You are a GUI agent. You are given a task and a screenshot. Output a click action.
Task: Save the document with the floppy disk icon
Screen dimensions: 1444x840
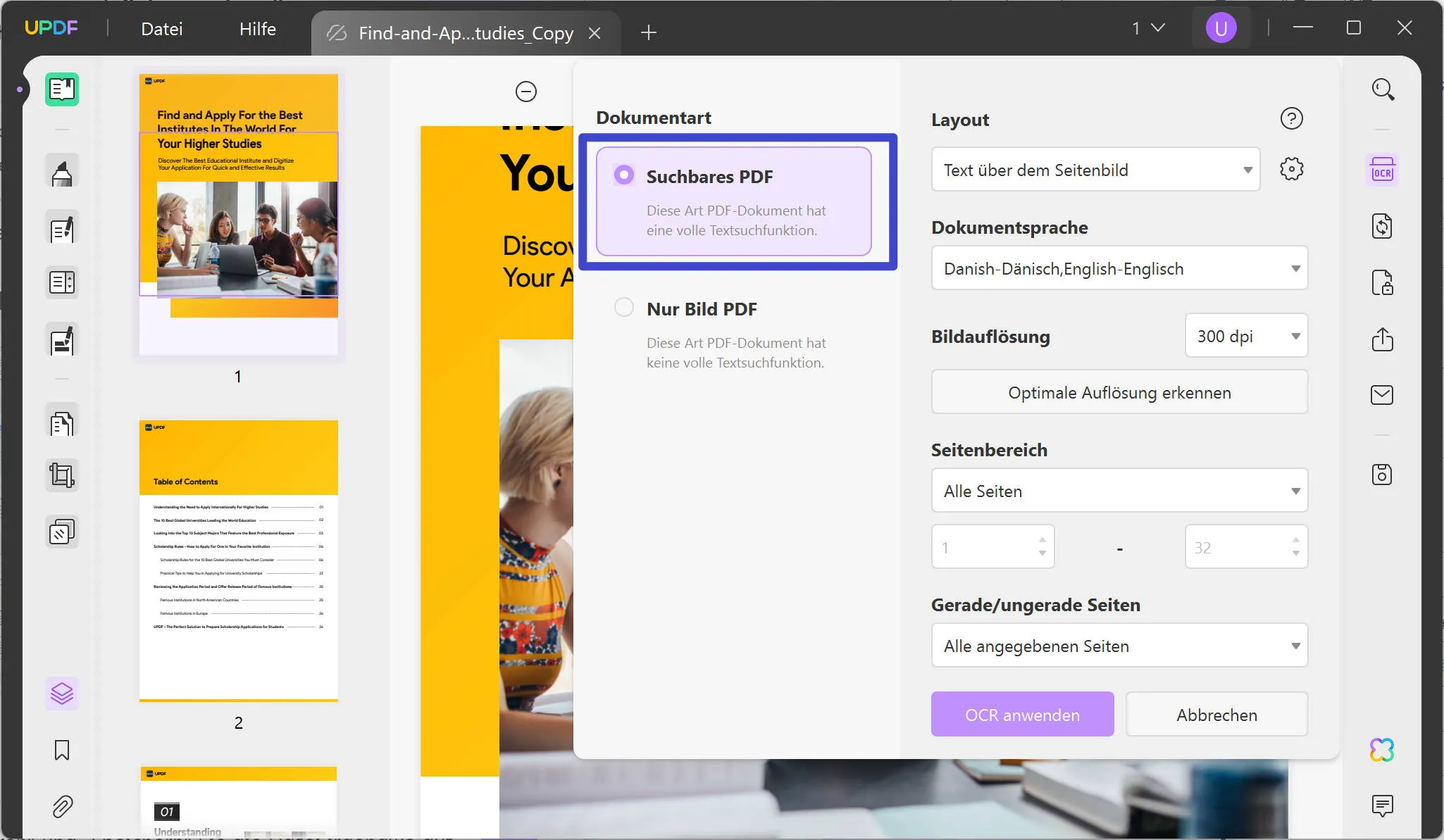coord(1381,475)
